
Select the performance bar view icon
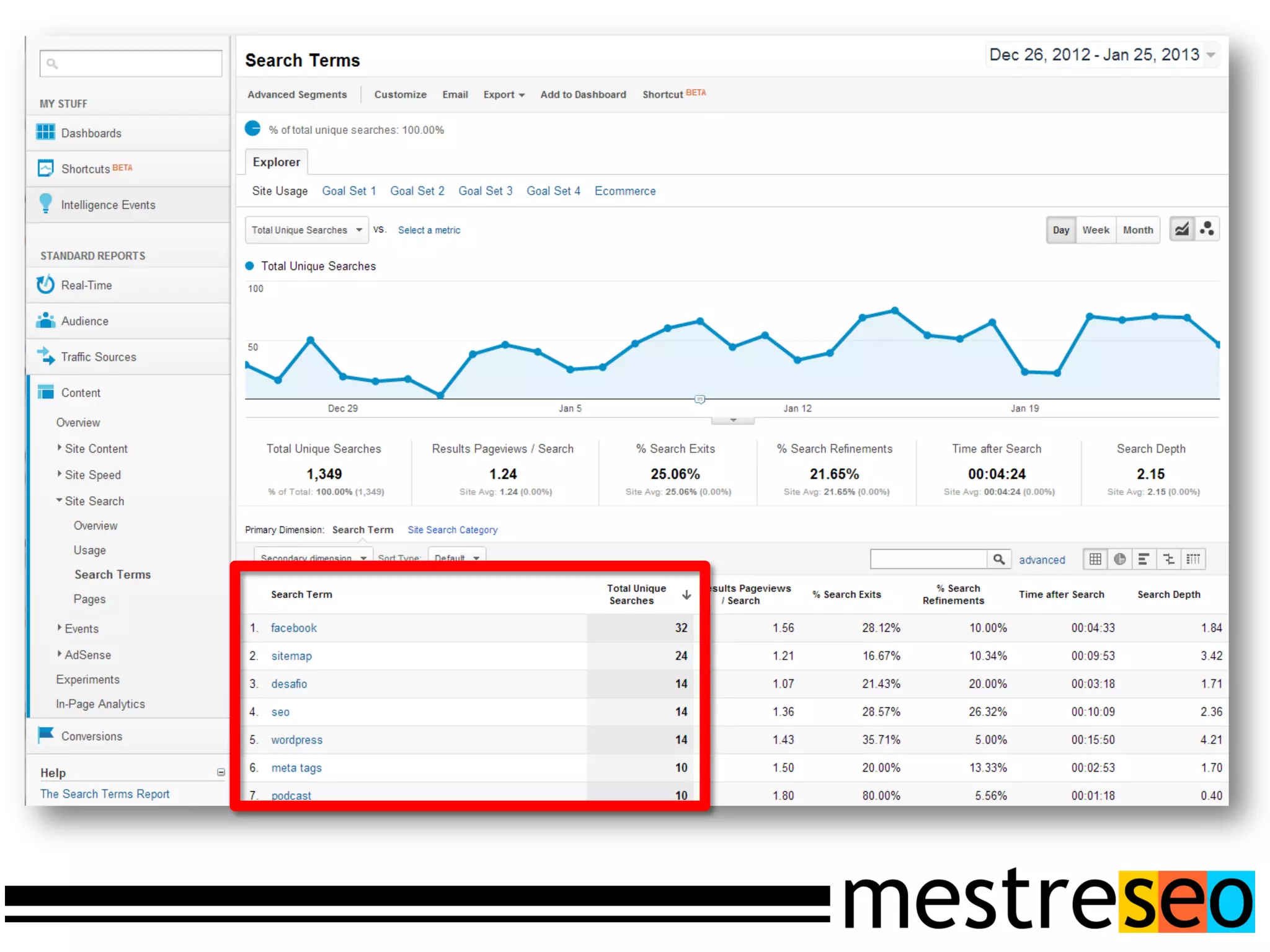(x=1144, y=559)
